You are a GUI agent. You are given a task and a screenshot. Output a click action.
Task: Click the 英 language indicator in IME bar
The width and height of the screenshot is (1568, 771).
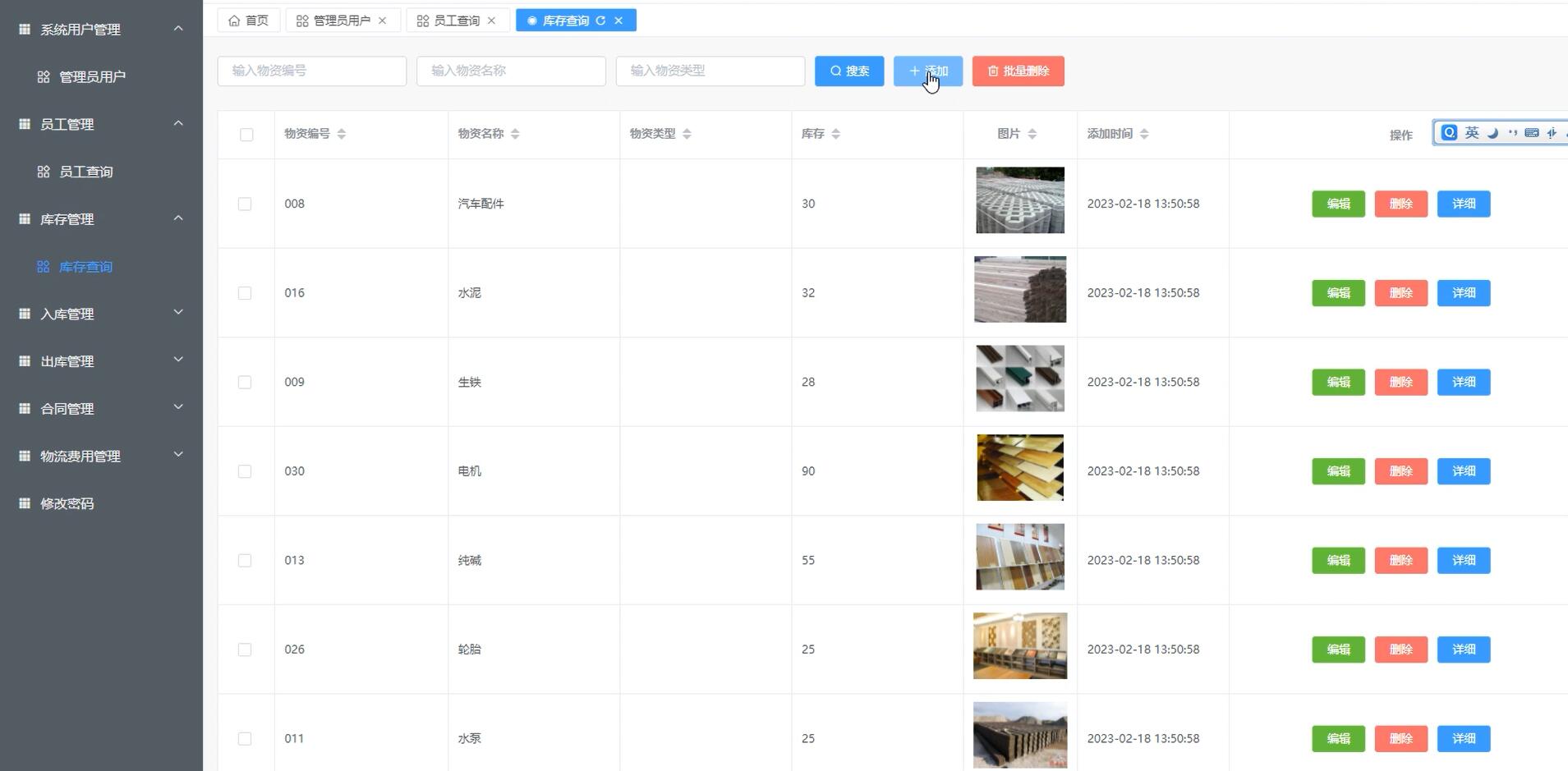tap(1472, 132)
